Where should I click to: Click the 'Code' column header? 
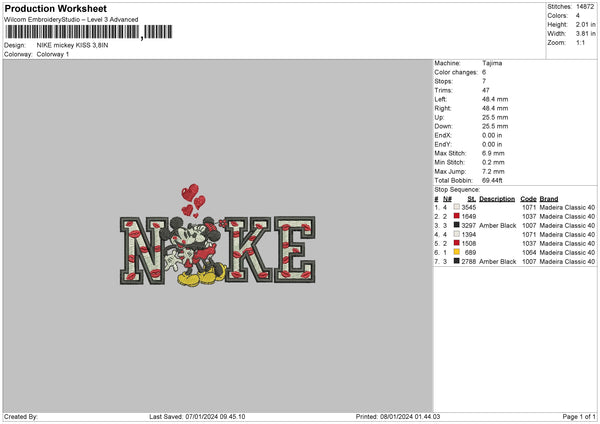click(528, 199)
